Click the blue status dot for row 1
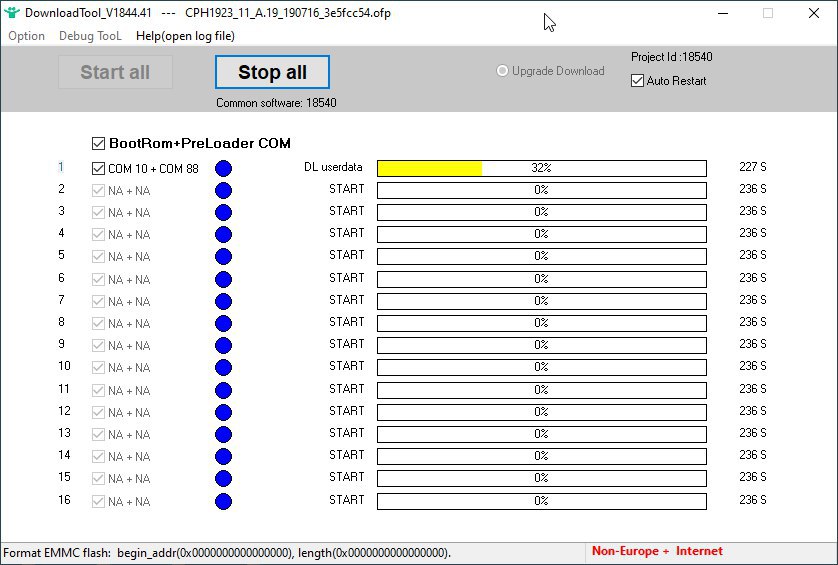 [223, 168]
